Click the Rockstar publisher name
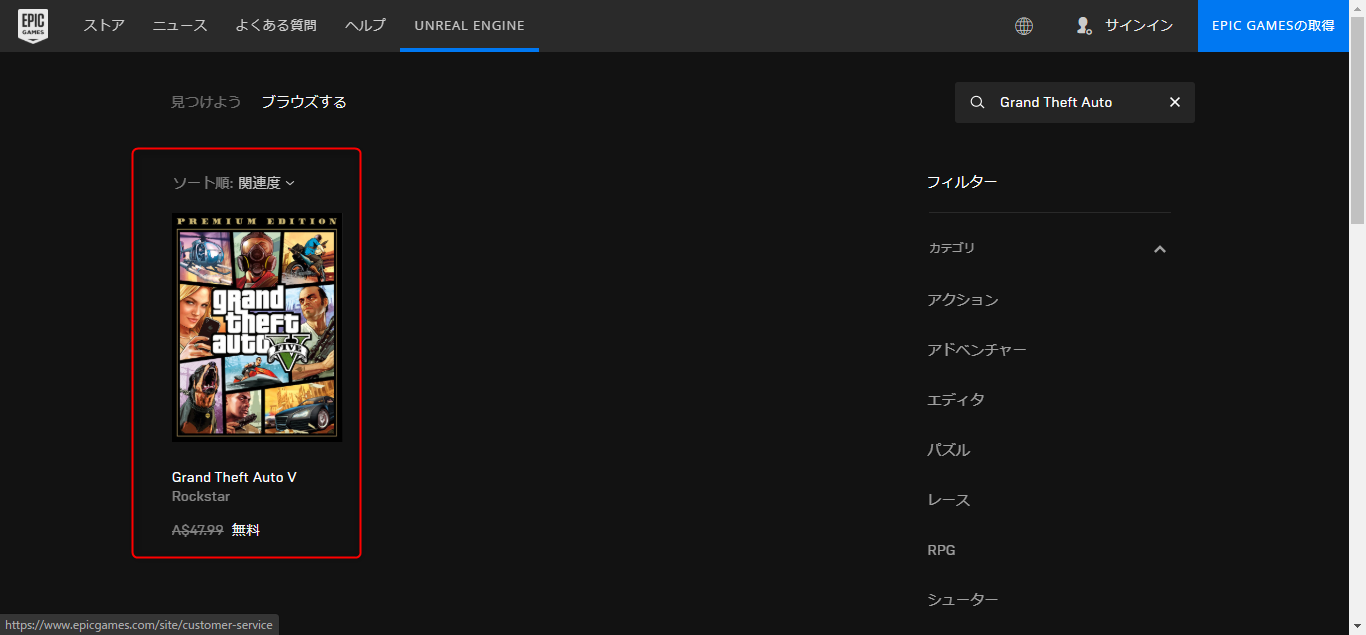1366x635 pixels. [x=201, y=497]
